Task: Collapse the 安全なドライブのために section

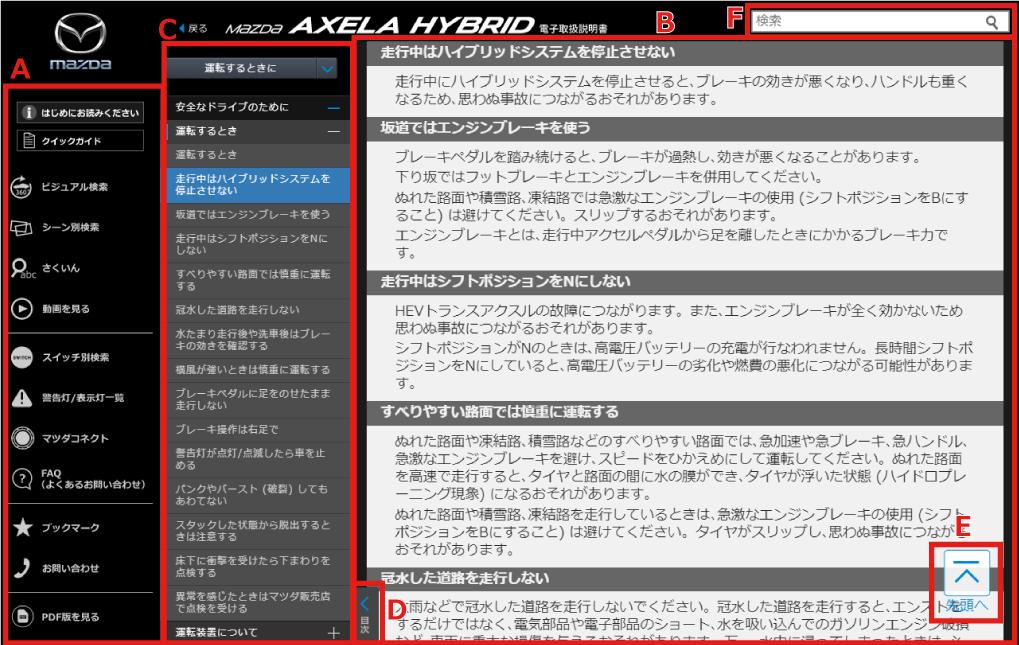Action: [333, 107]
